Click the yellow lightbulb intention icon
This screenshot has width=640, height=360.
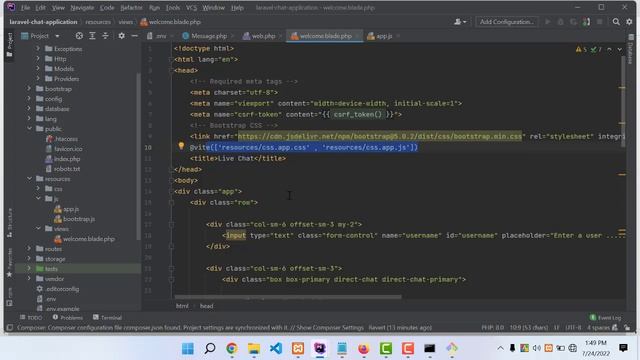(181, 146)
